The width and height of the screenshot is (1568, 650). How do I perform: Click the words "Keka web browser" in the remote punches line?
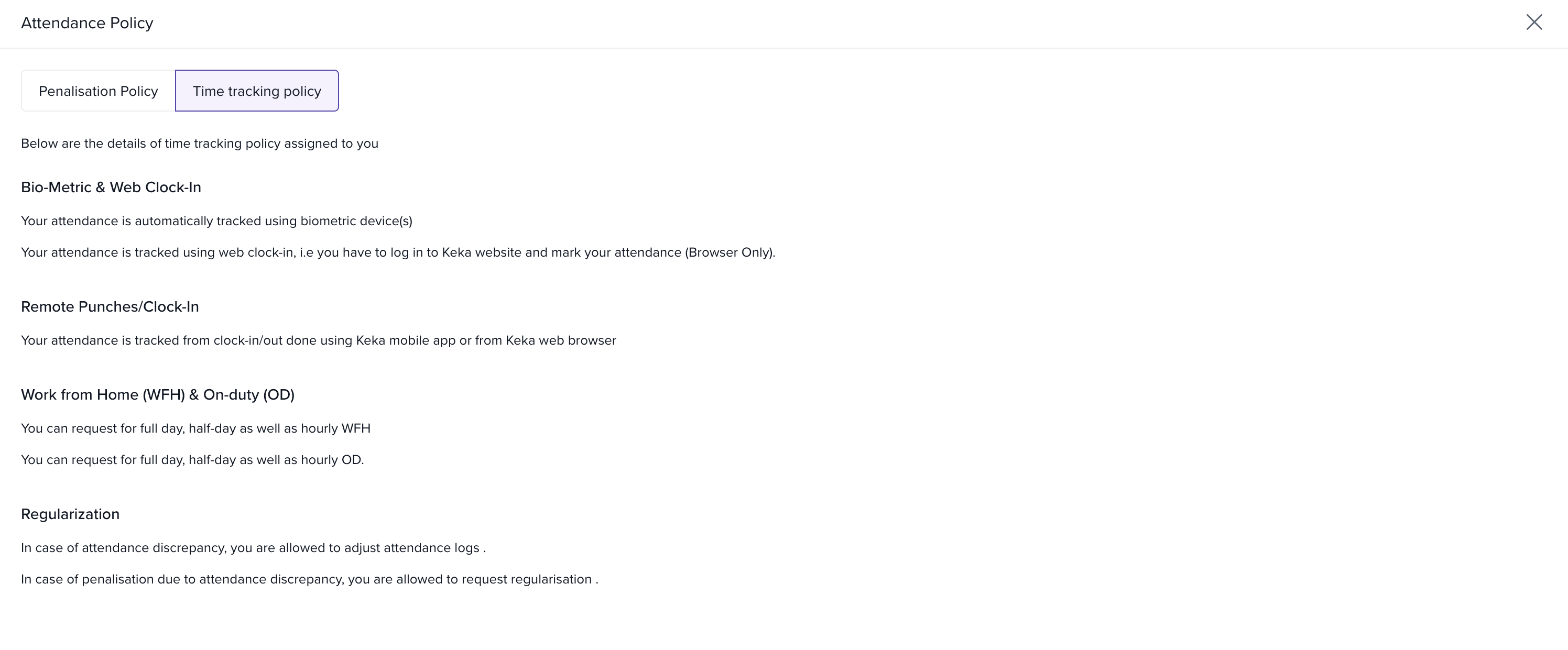pos(561,340)
